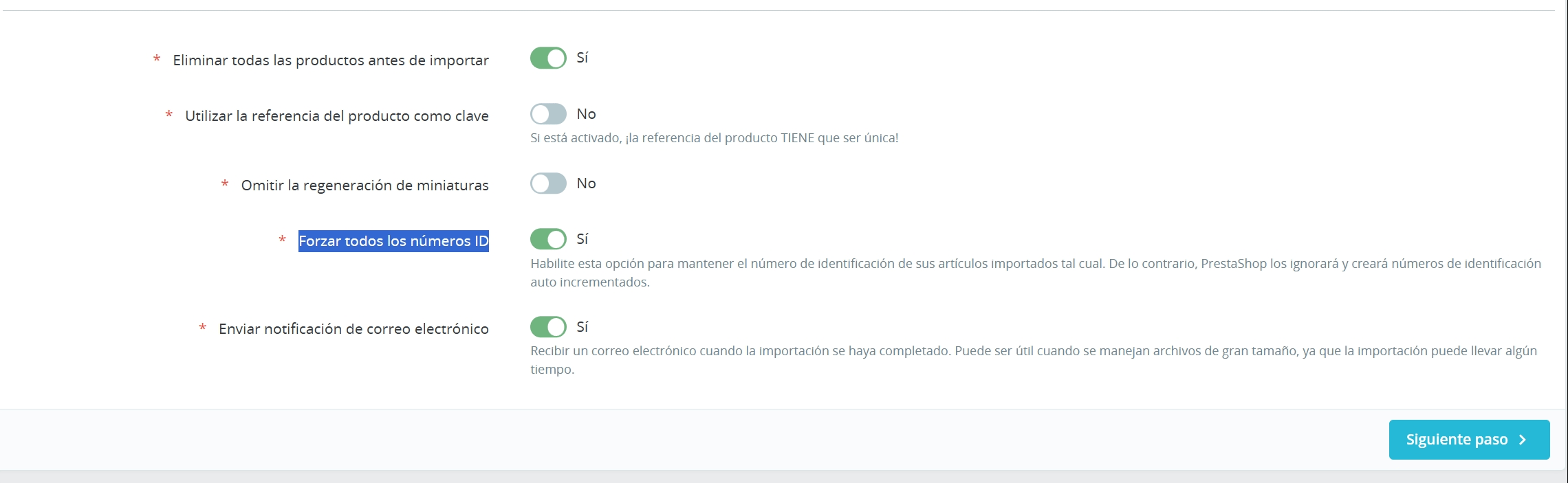
Task: Click the highlighted Forzar todos los números ID label
Action: click(393, 241)
